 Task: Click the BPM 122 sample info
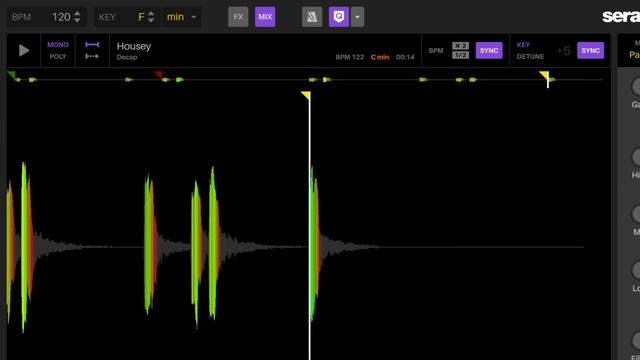click(349, 57)
